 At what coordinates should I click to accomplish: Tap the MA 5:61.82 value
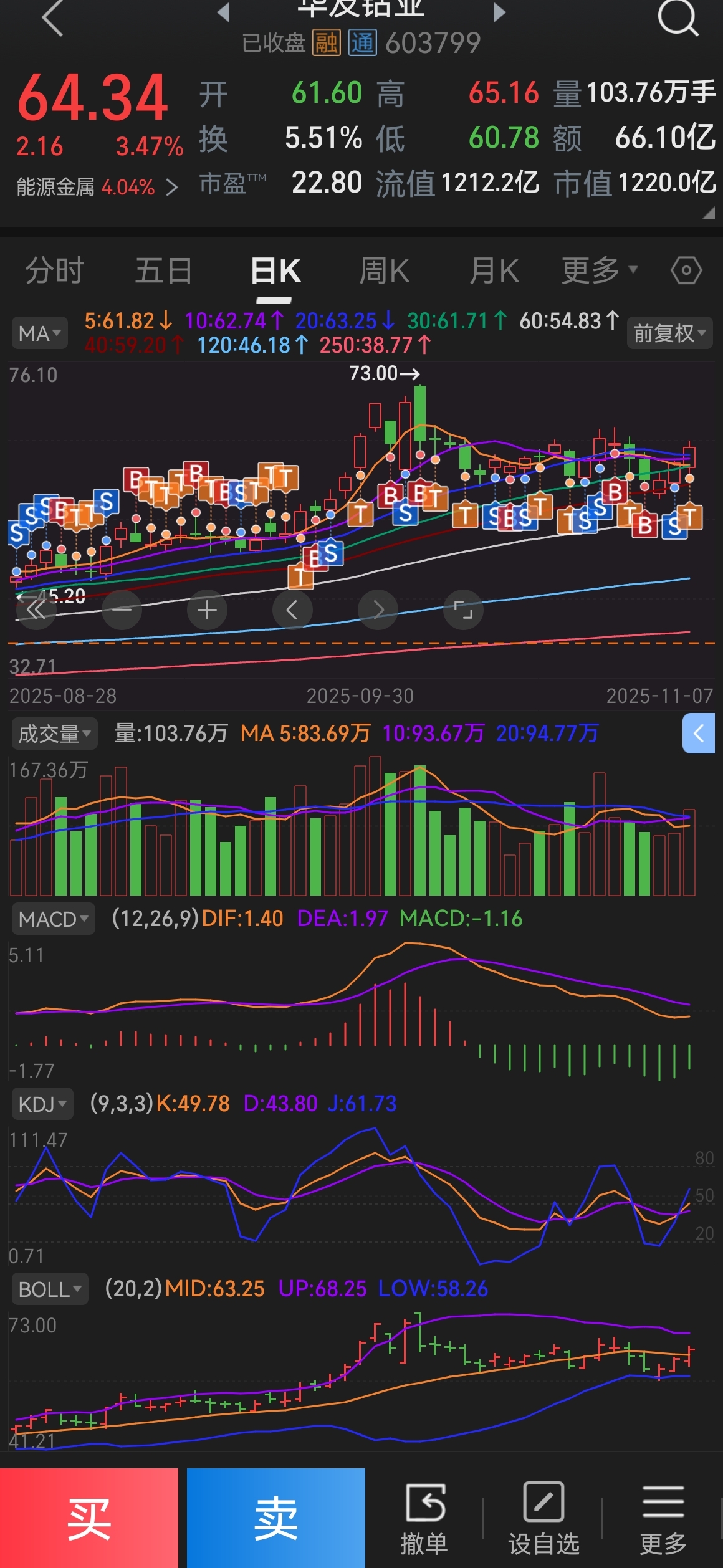point(128,321)
